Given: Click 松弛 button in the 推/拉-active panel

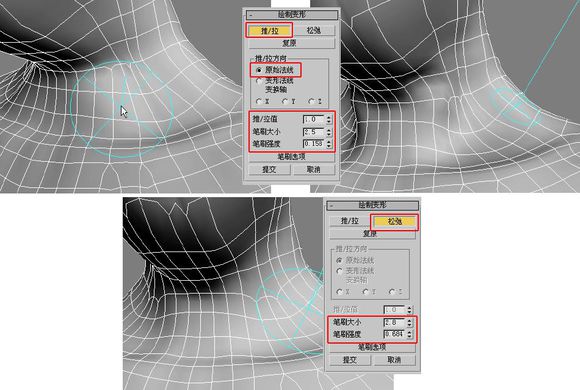Looking at the screenshot, I should pos(313,30).
